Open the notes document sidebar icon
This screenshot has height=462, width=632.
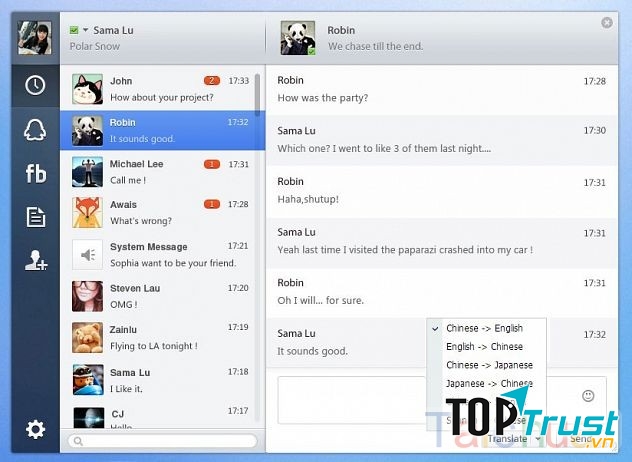pos(36,217)
